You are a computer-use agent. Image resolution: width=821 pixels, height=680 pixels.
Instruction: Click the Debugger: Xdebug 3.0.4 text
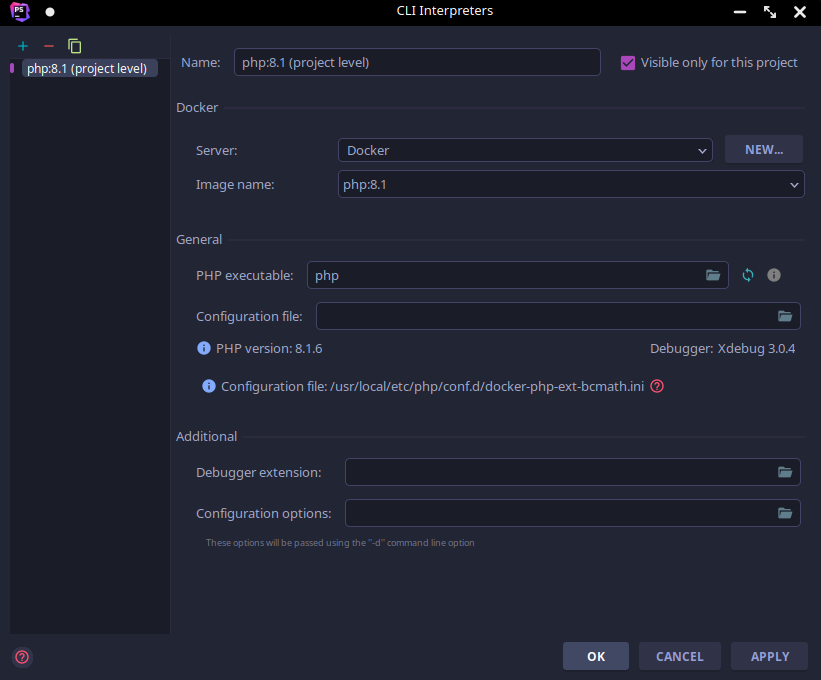pyautogui.click(x=723, y=349)
